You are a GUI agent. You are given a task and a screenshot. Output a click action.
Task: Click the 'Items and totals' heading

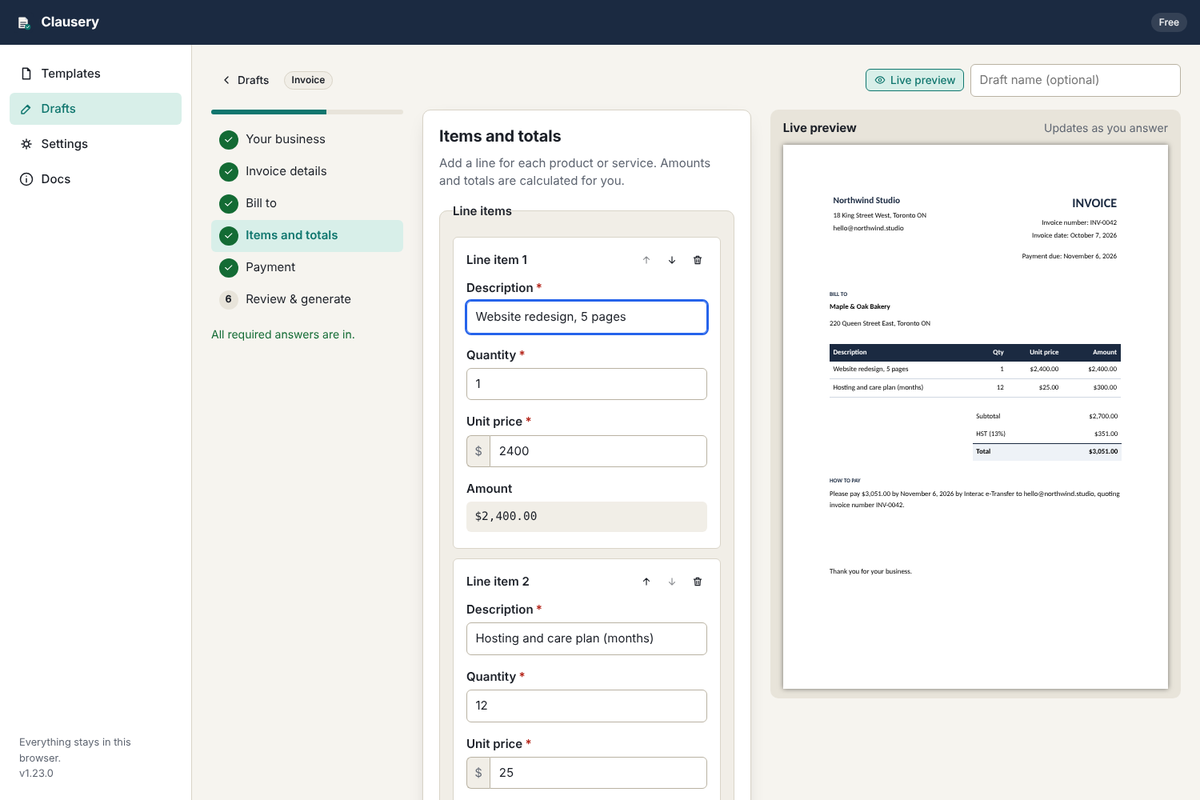coord(500,136)
